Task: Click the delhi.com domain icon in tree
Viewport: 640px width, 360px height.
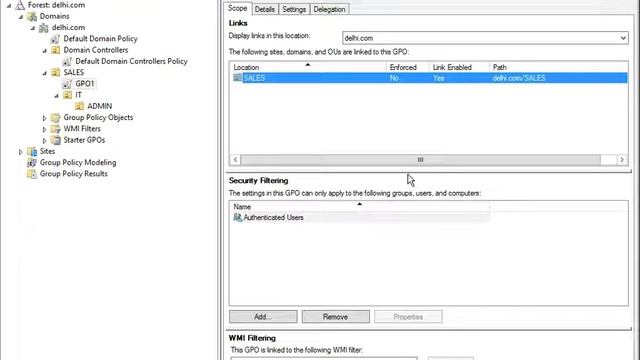Action: [x=44, y=28]
